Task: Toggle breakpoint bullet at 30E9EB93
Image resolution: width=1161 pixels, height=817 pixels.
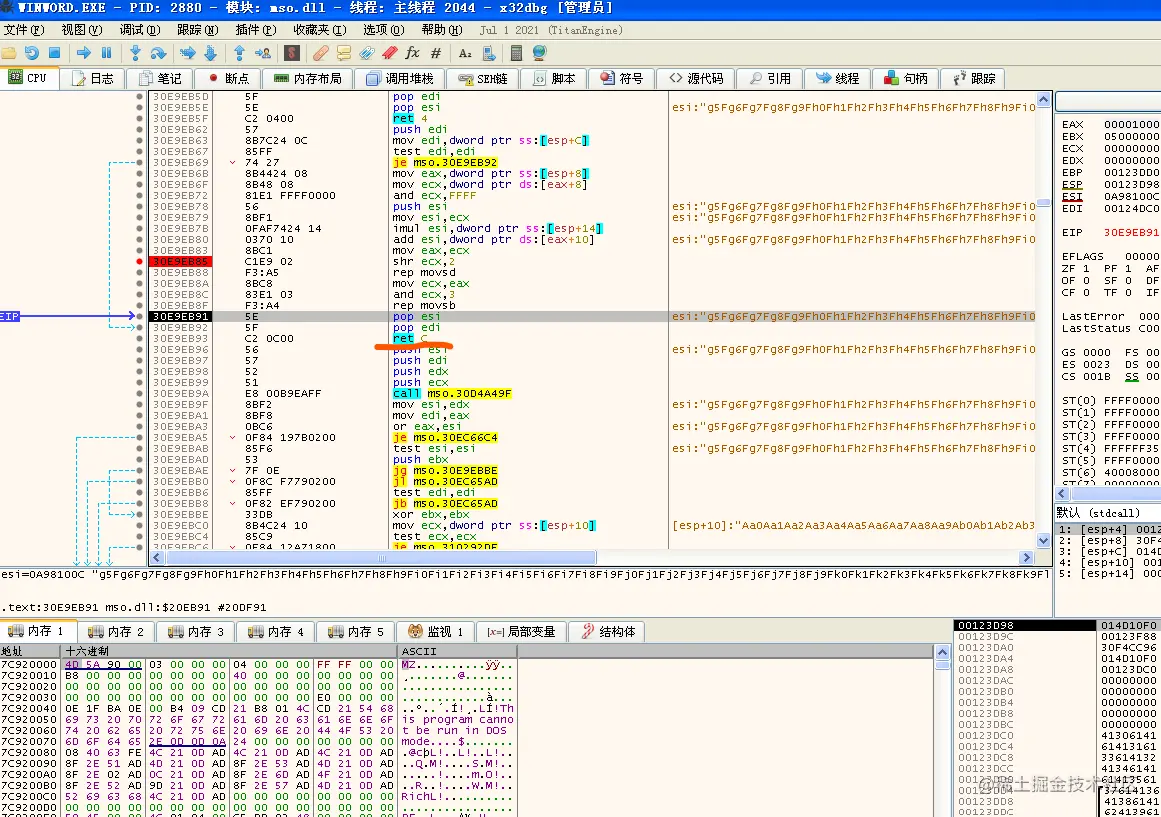Action: [x=139, y=339]
